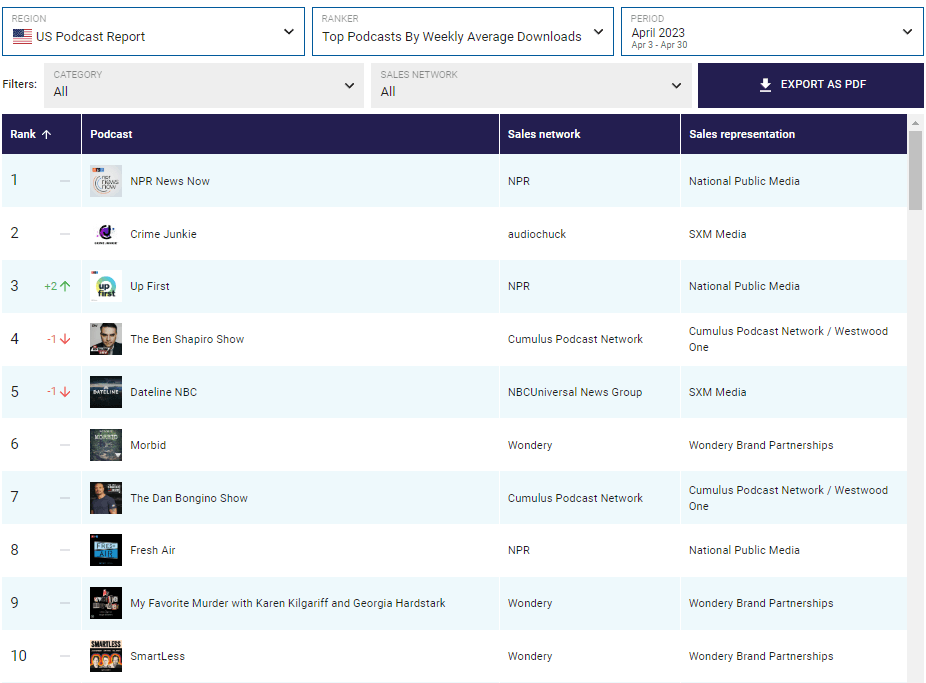Click National Public Media in Fresh Air row
This screenshot has height=683, width=926.
(x=744, y=550)
